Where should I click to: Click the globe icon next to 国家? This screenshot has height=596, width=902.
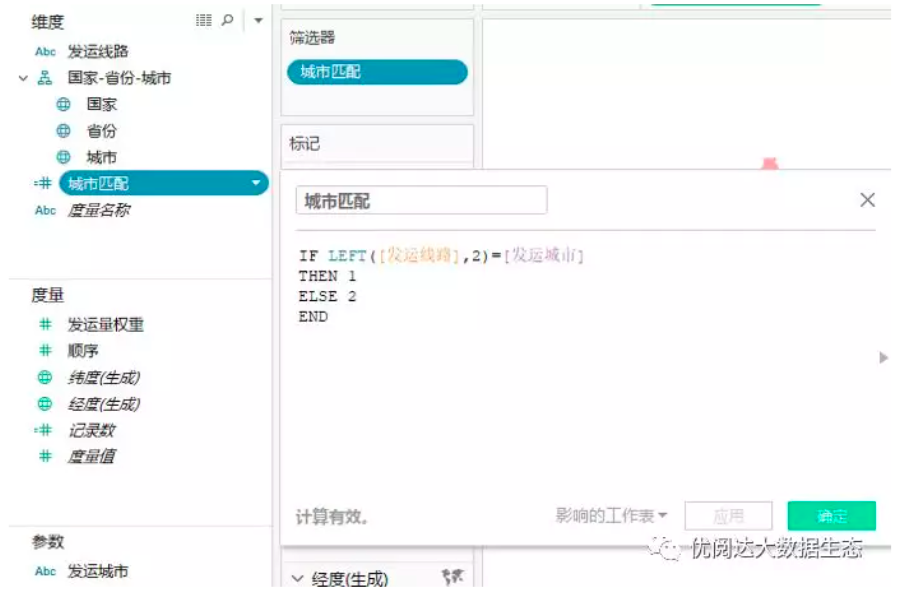[x=63, y=105]
